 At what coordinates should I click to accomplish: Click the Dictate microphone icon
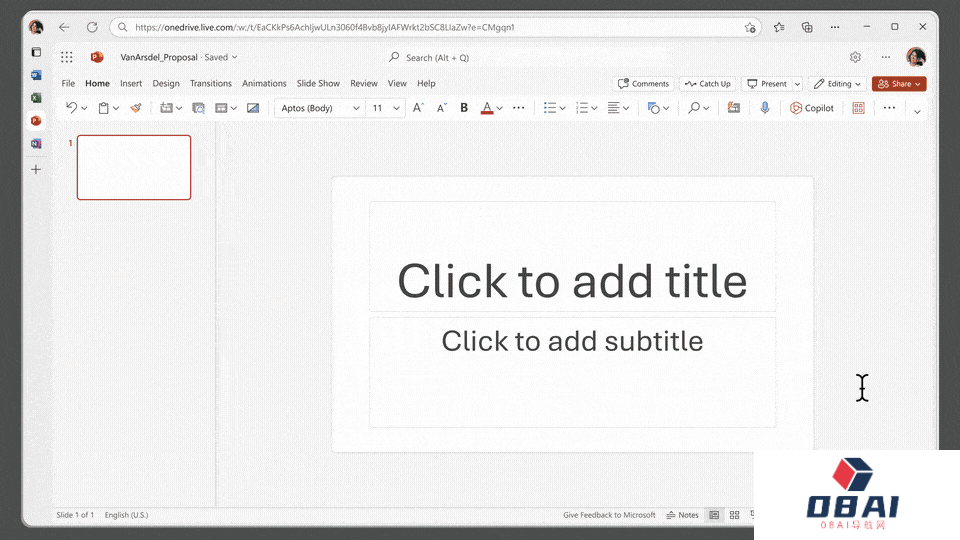tap(765, 108)
